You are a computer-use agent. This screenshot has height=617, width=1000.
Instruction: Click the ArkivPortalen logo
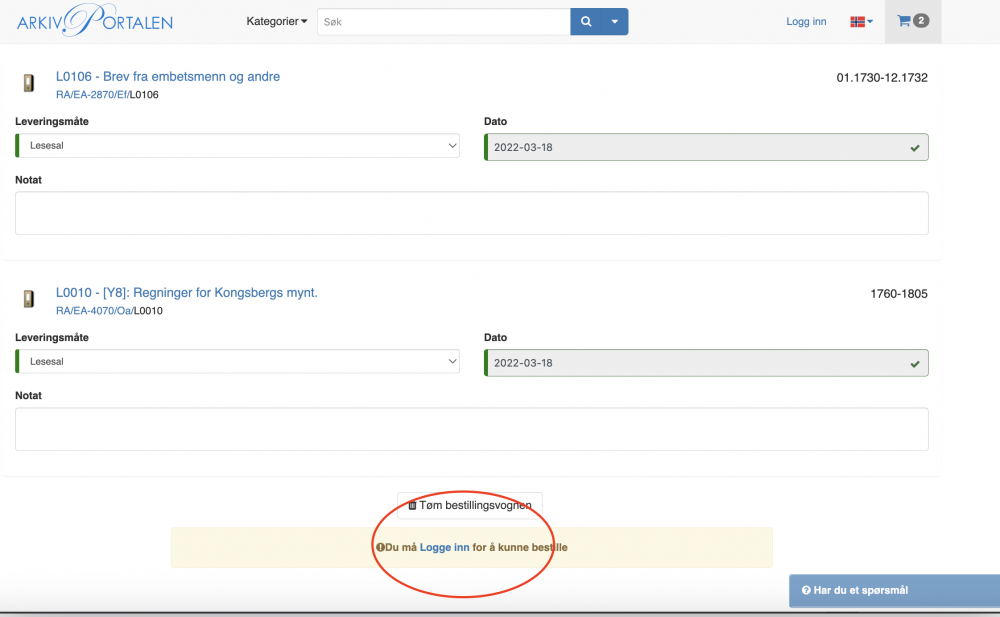point(95,21)
